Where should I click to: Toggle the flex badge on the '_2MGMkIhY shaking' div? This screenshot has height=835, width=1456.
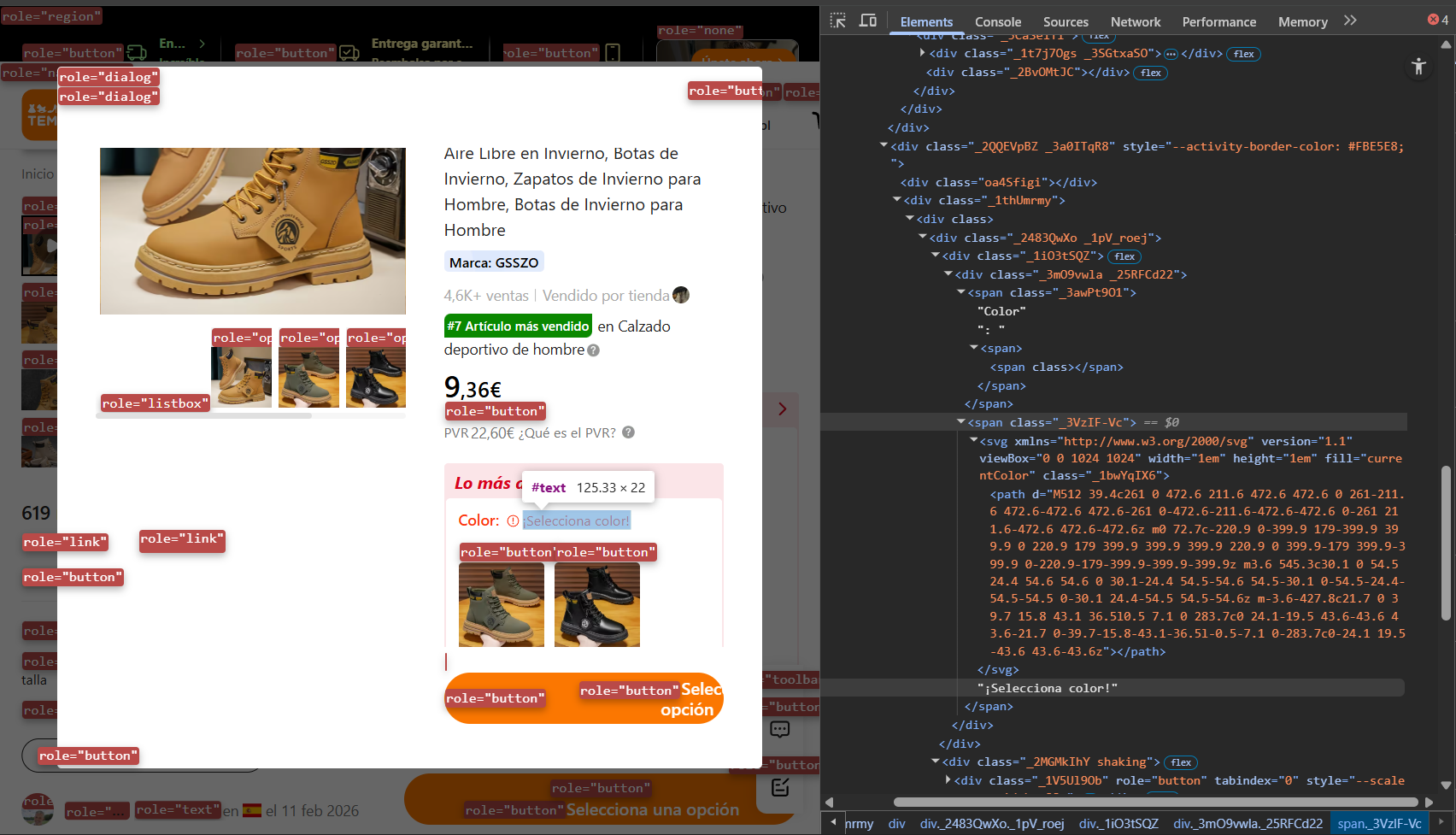[x=1181, y=762]
